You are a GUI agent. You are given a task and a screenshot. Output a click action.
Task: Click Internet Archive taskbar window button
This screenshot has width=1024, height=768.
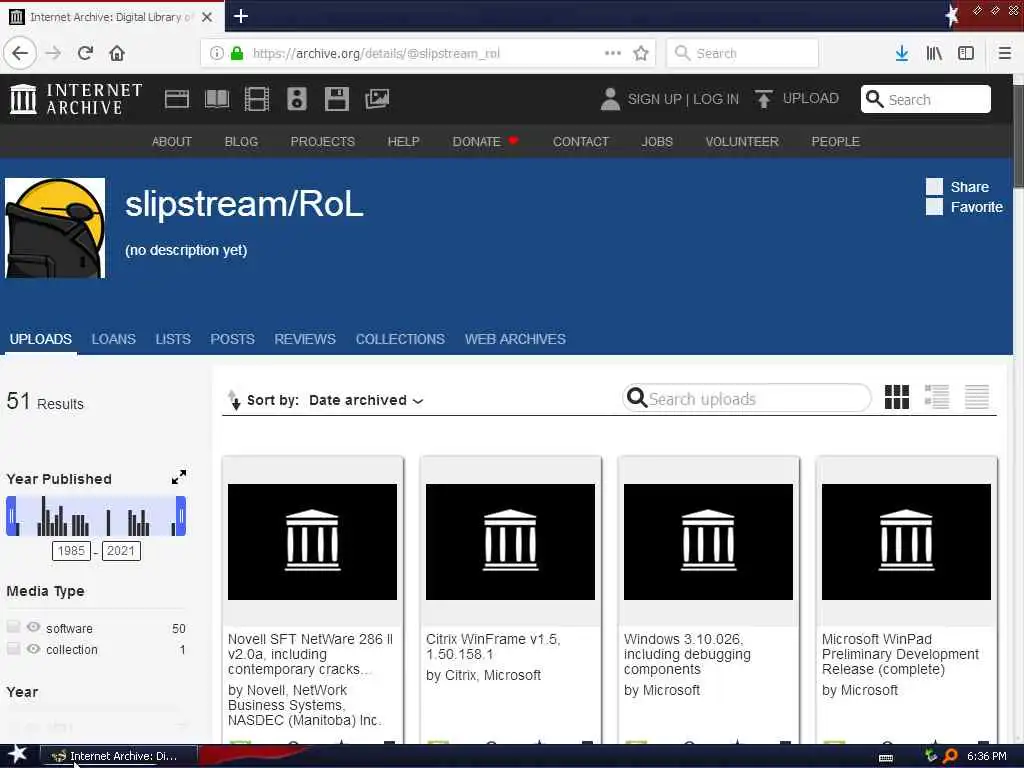click(x=119, y=756)
